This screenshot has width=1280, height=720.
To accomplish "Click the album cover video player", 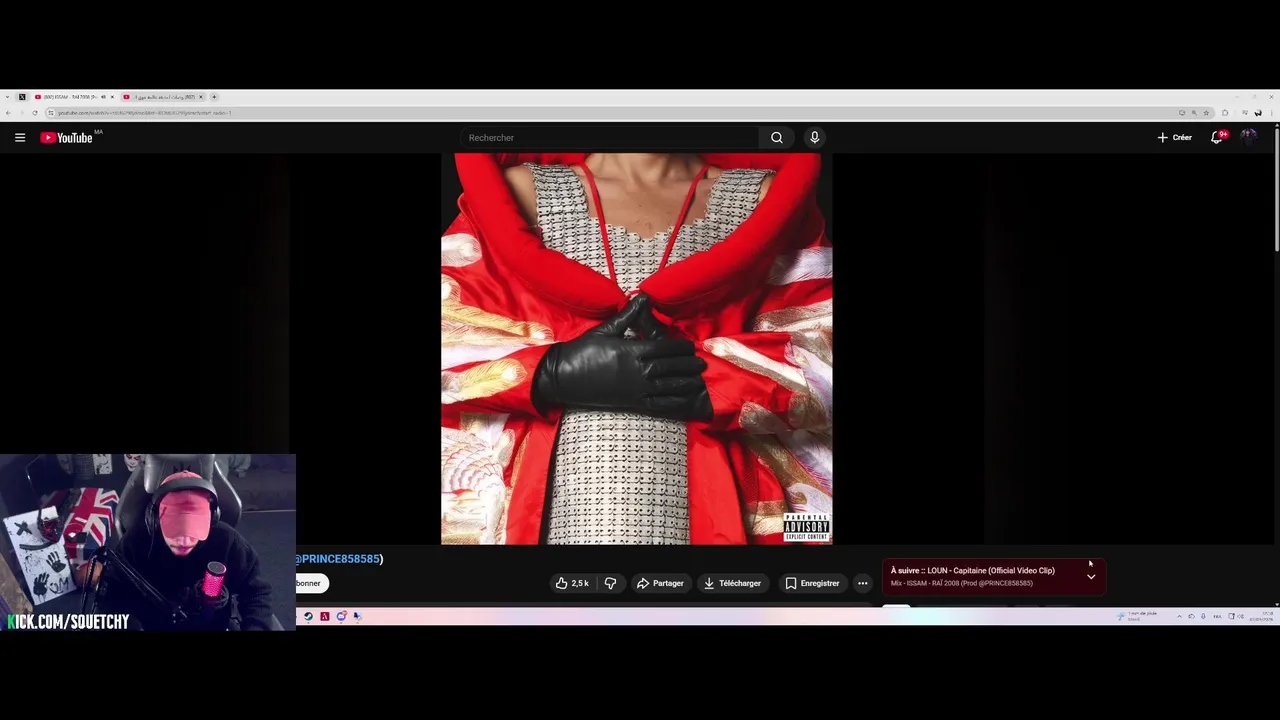I will pos(636,349).
